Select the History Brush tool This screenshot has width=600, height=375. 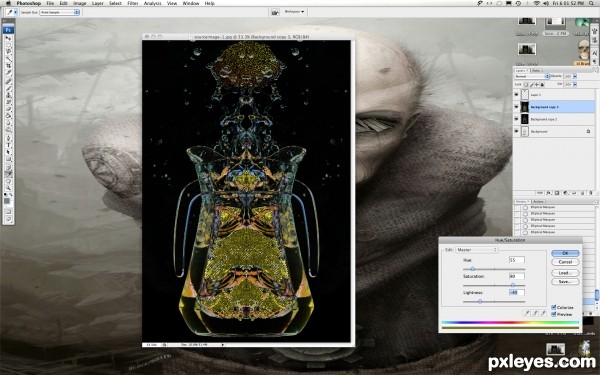pyautogui.click(x=8, y=102)
